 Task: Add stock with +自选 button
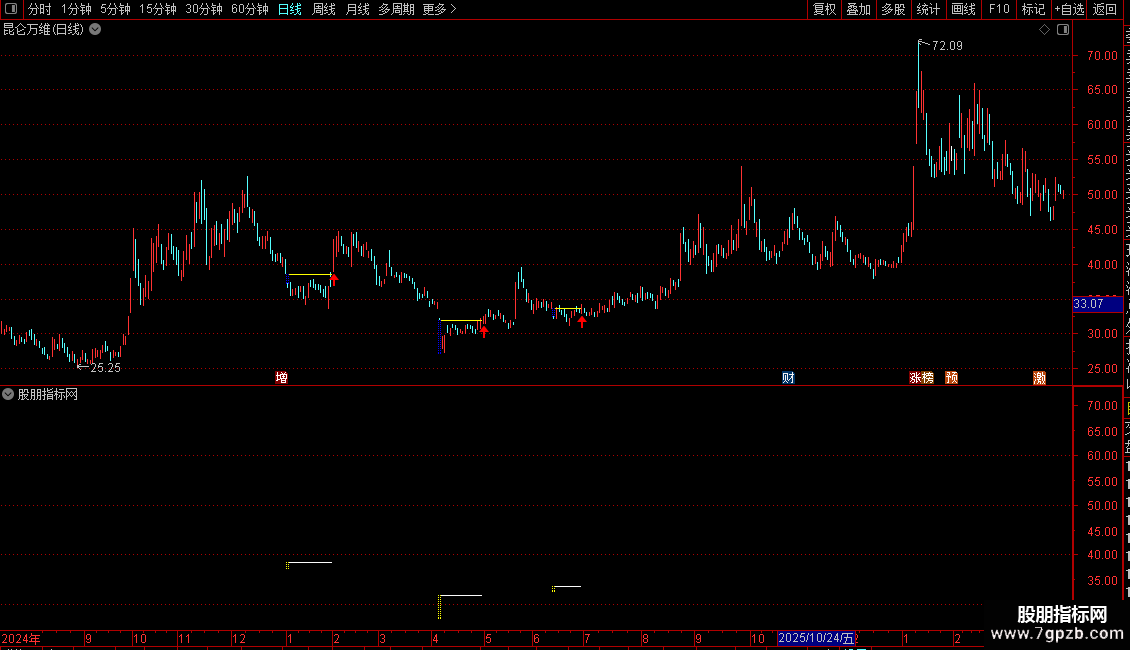pos(1069,9)
